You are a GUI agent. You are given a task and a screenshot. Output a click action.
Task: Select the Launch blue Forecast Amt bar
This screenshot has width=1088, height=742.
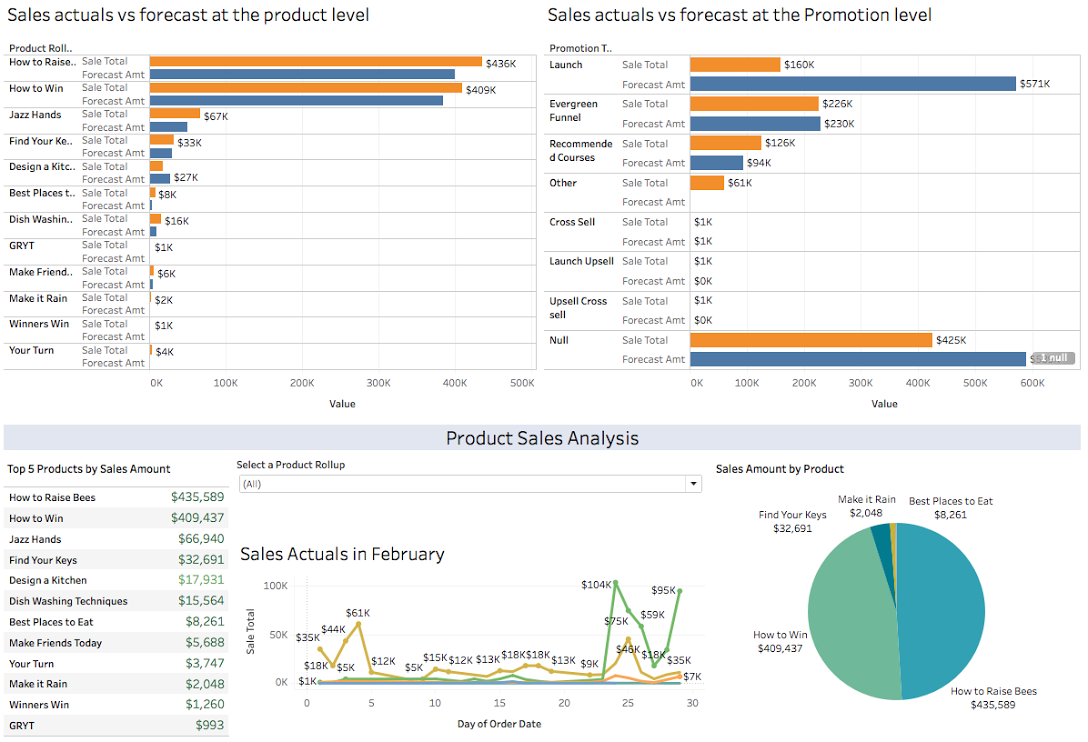coord(852,84)
